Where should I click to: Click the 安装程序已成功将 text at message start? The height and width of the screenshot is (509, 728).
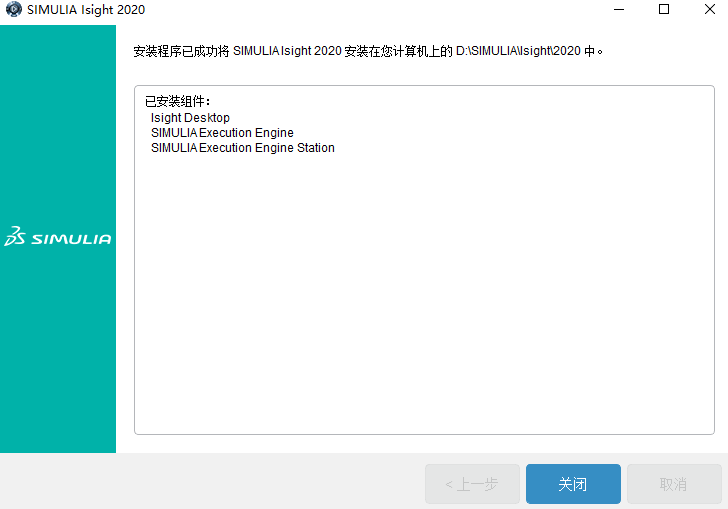click(180, 51)
